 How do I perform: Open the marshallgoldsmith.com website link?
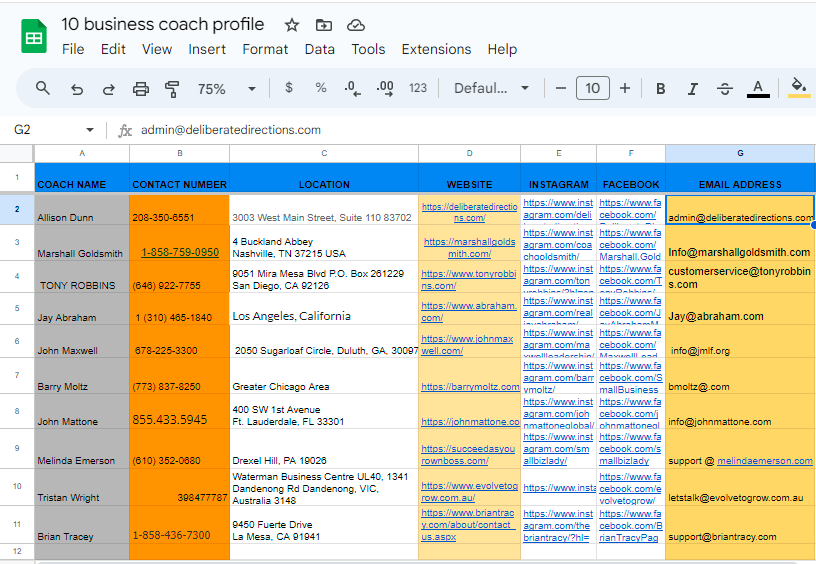click(469, 248)
